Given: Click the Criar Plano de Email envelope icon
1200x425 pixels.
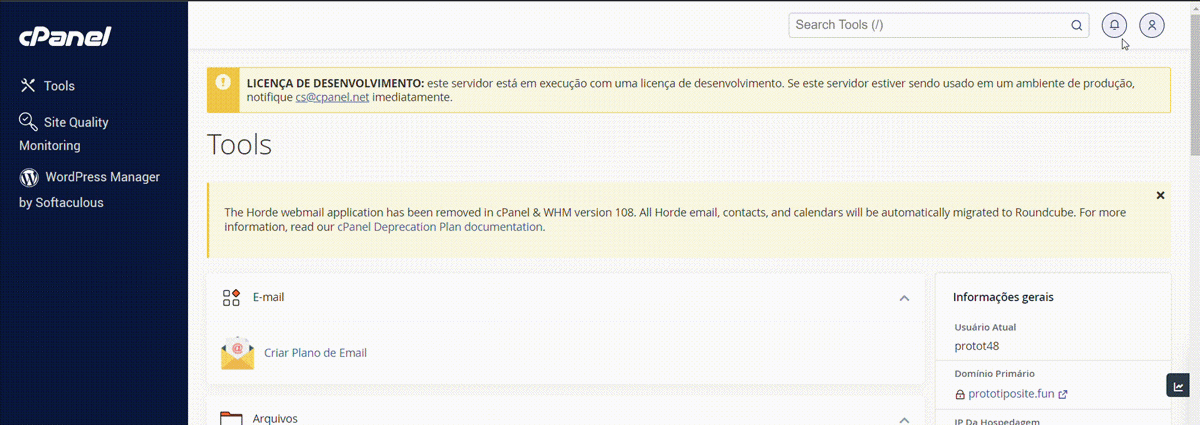Looking at the screenshot, I should click(x=238, y=353).
